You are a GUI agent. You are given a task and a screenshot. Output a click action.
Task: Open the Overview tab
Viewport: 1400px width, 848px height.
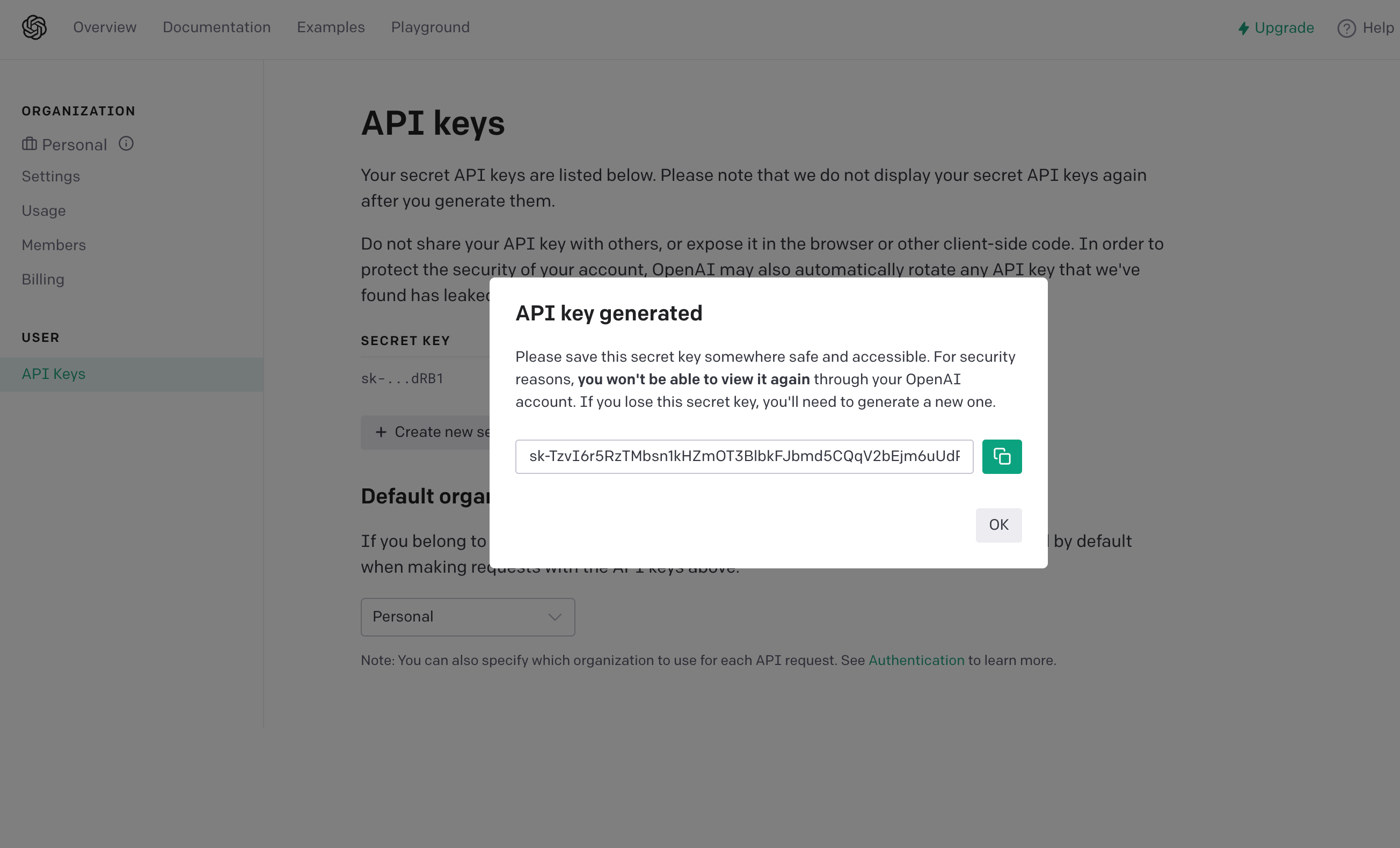tap(105, 27)
